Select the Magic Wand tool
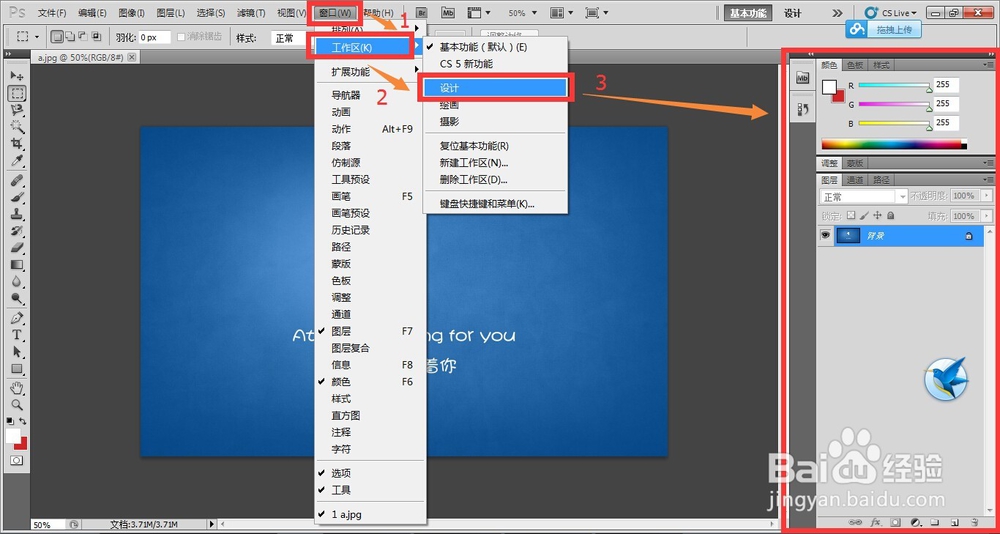The image size is (1000, 534). 17,126
